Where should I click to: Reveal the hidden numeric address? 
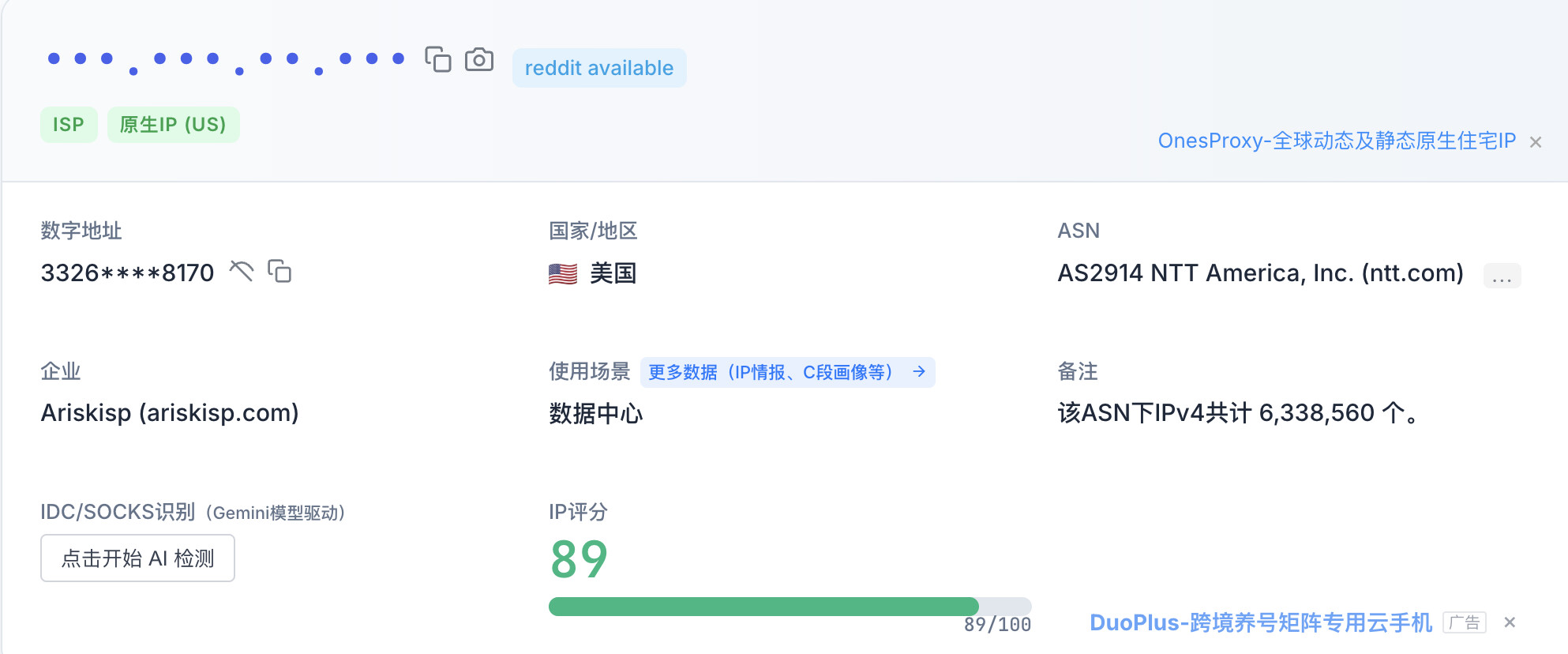pos(242,272)
